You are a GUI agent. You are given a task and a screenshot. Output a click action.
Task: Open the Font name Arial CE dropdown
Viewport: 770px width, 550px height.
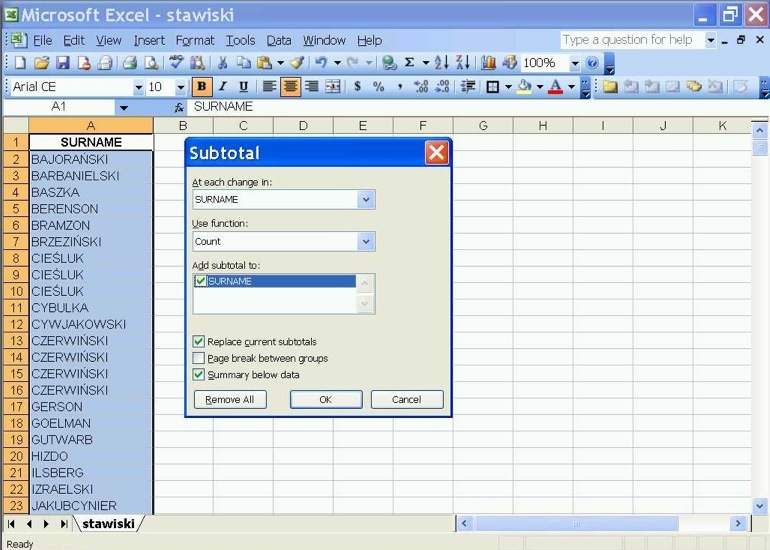coord(138,87)
